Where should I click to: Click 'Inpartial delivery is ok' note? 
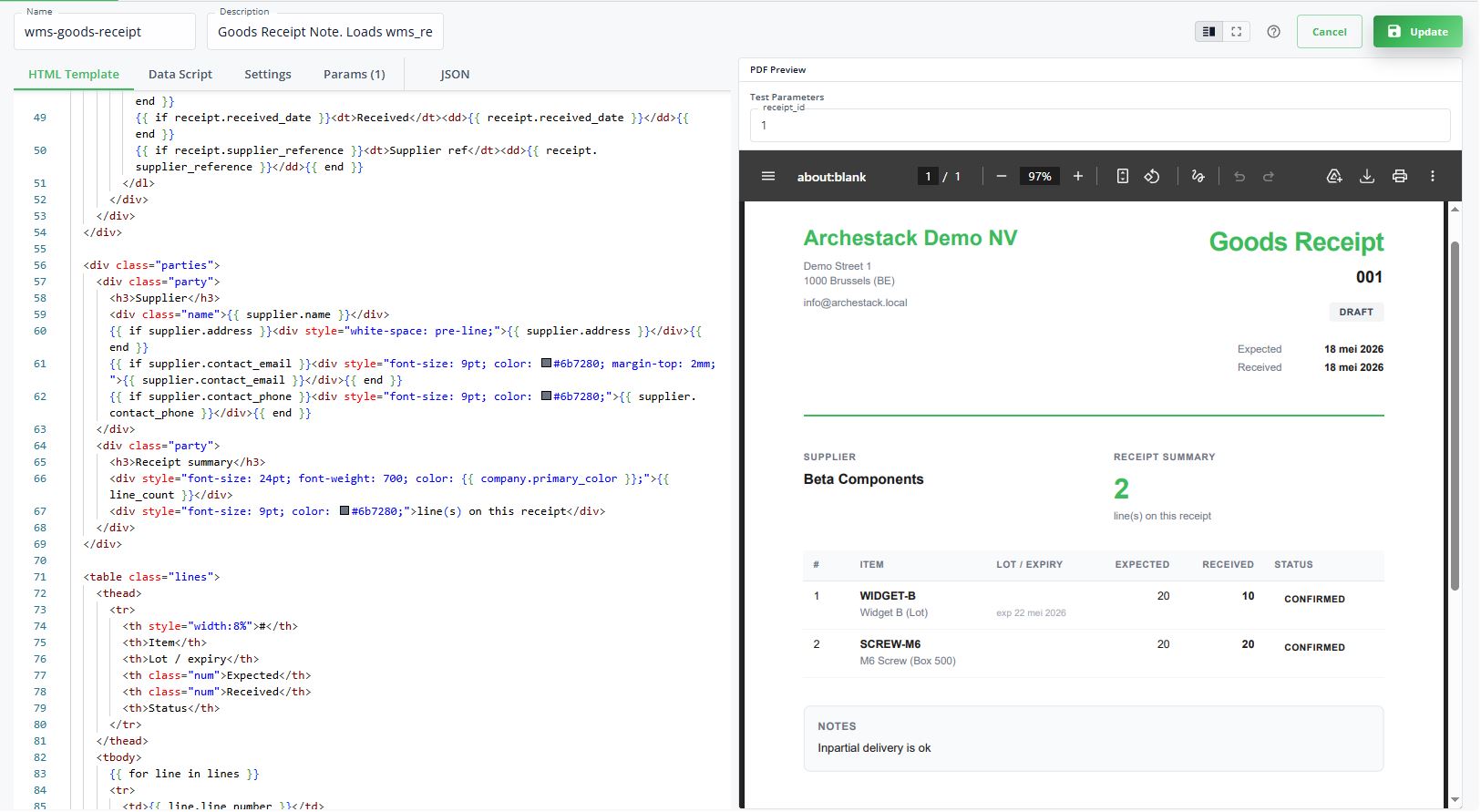874,748
